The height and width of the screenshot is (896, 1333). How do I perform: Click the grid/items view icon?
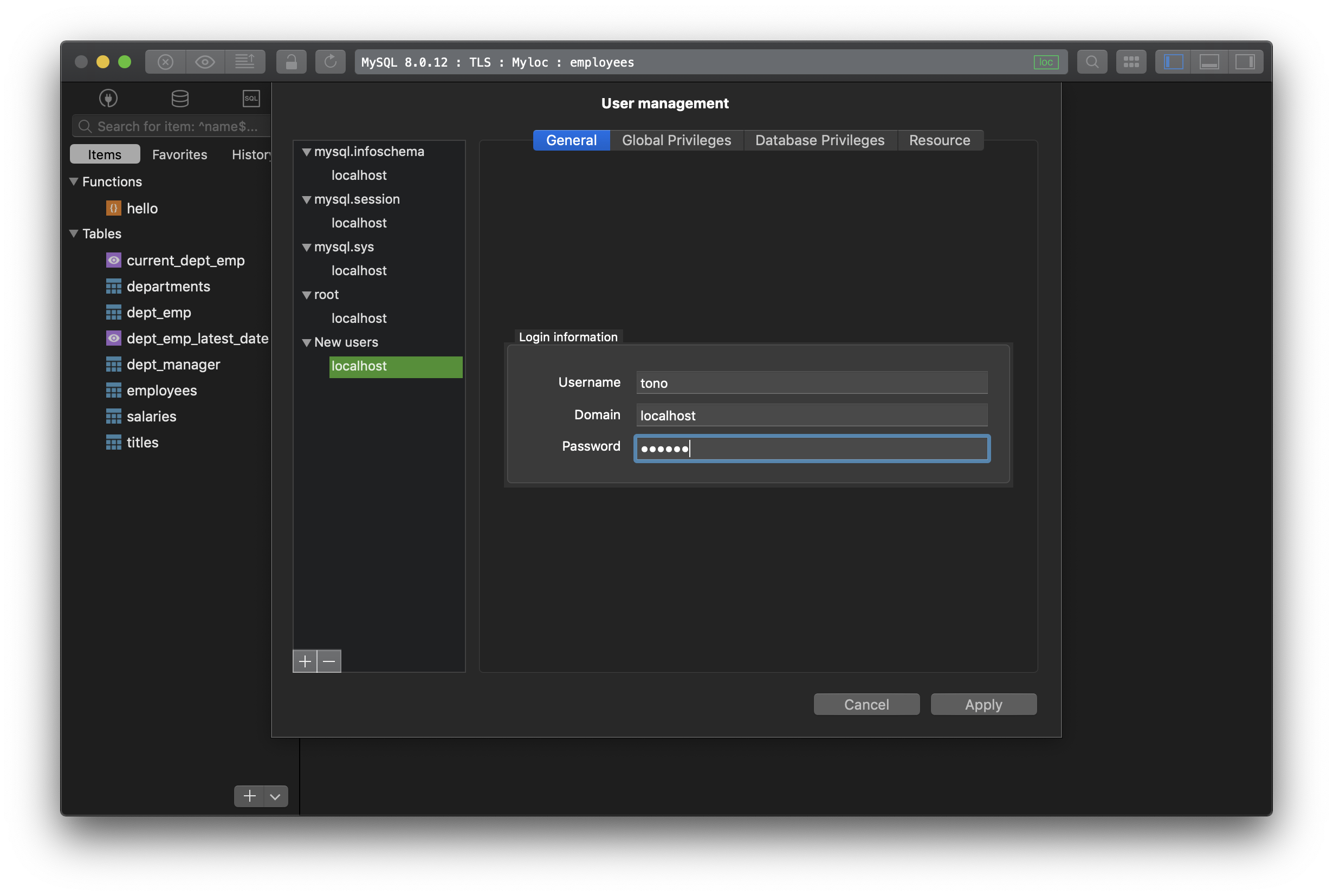pyautogui.click(x=1131, y=62)
